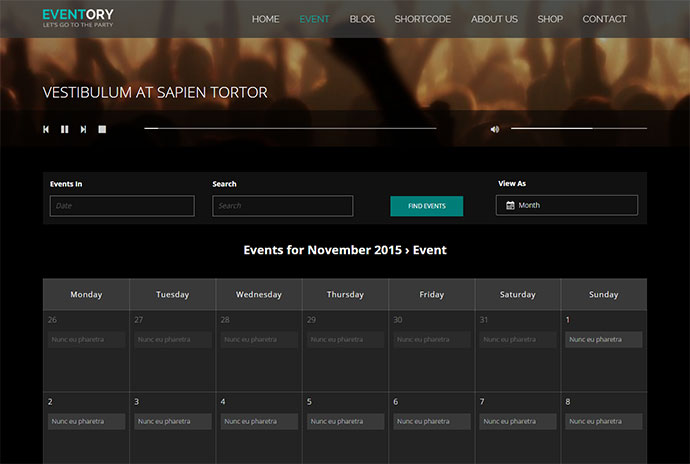Click the 'Events for November 2015 › Event' heading
The height and width of the screenshot is (464, 690).
[345, 250]
